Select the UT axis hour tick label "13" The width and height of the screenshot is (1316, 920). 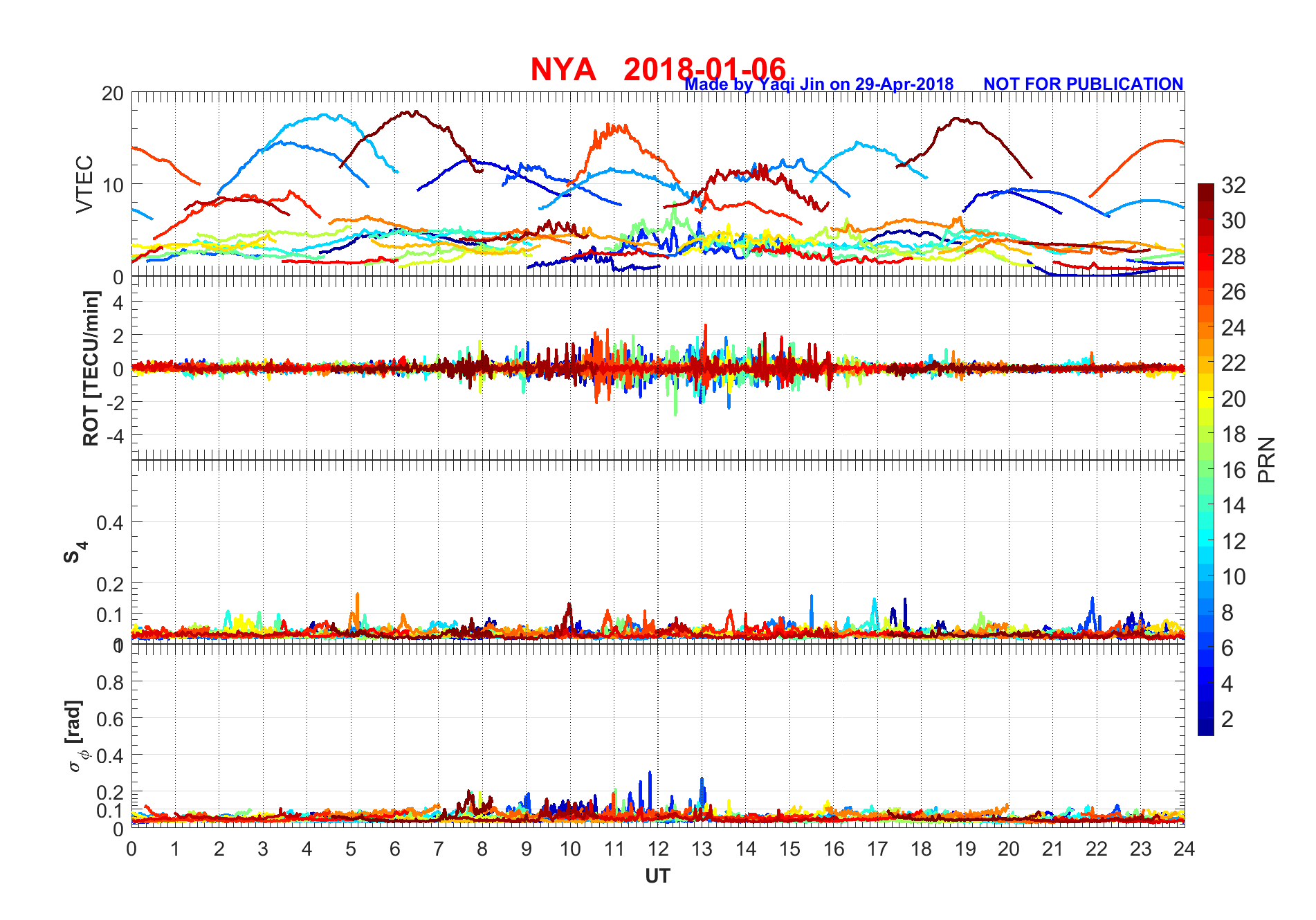[x=702, y=849]
